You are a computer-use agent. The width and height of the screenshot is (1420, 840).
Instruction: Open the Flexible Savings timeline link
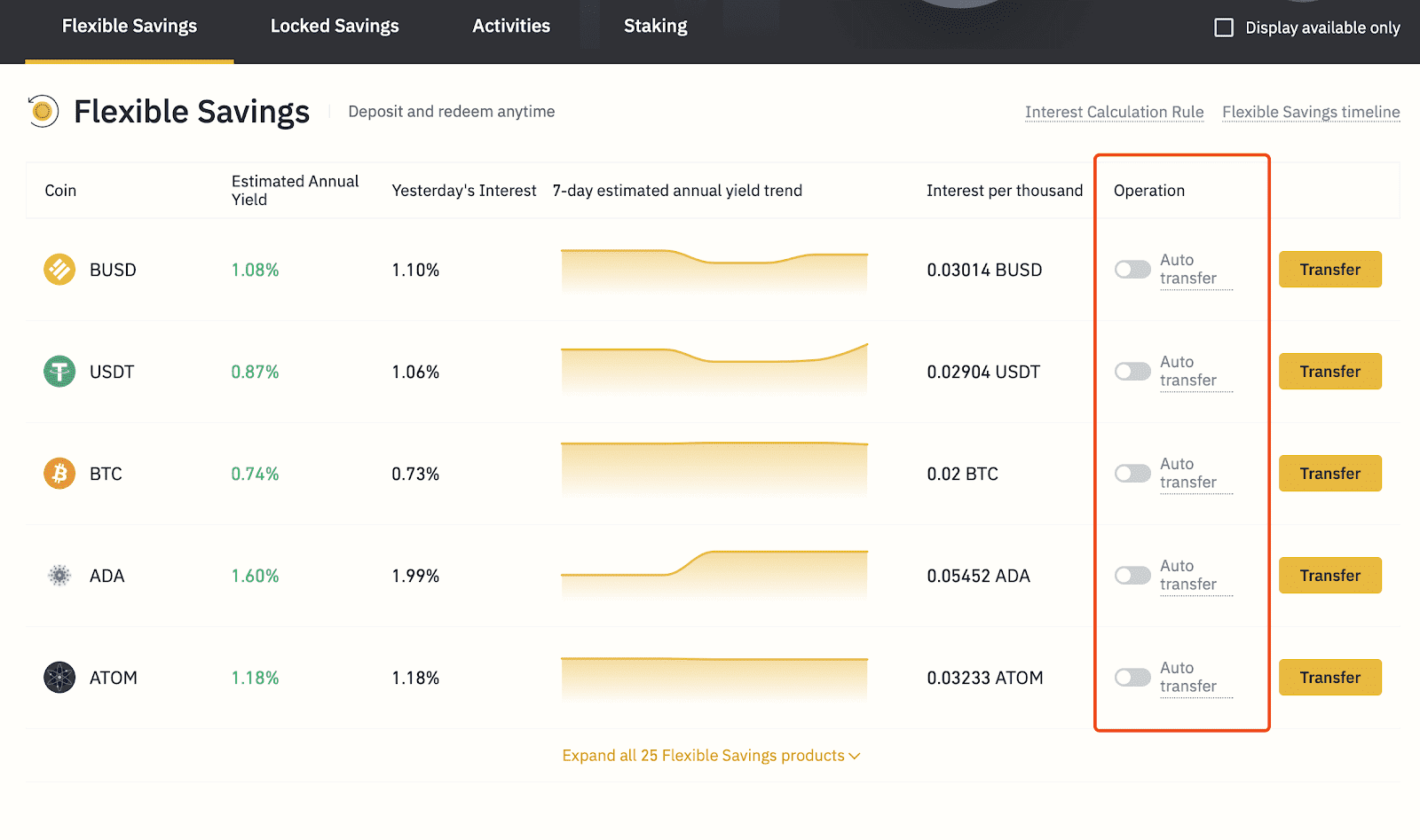pyautogui.click(x=1311, y=112)
